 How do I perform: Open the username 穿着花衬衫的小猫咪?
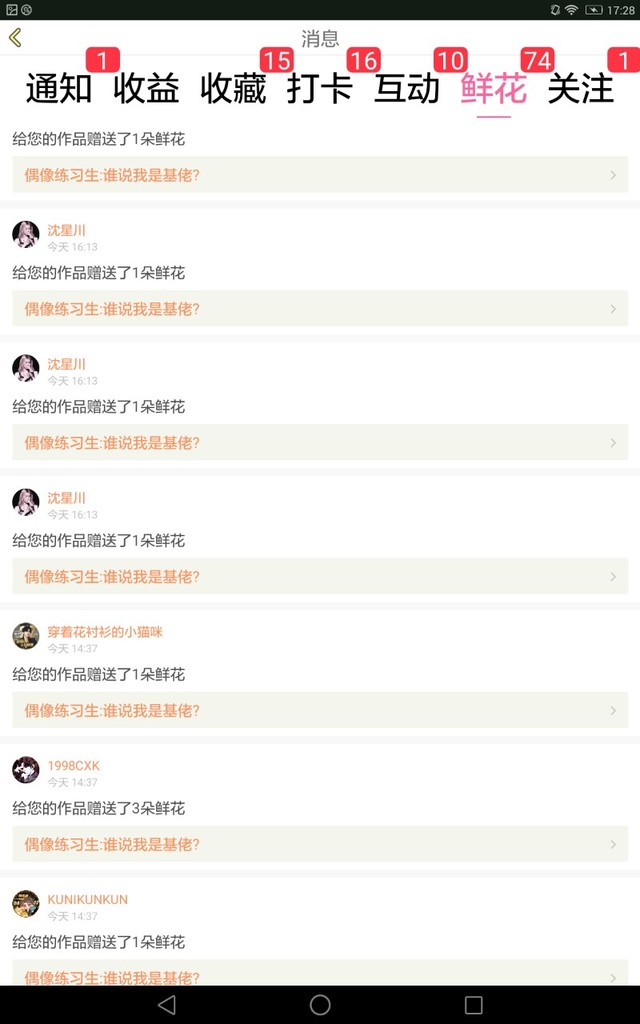105,632
